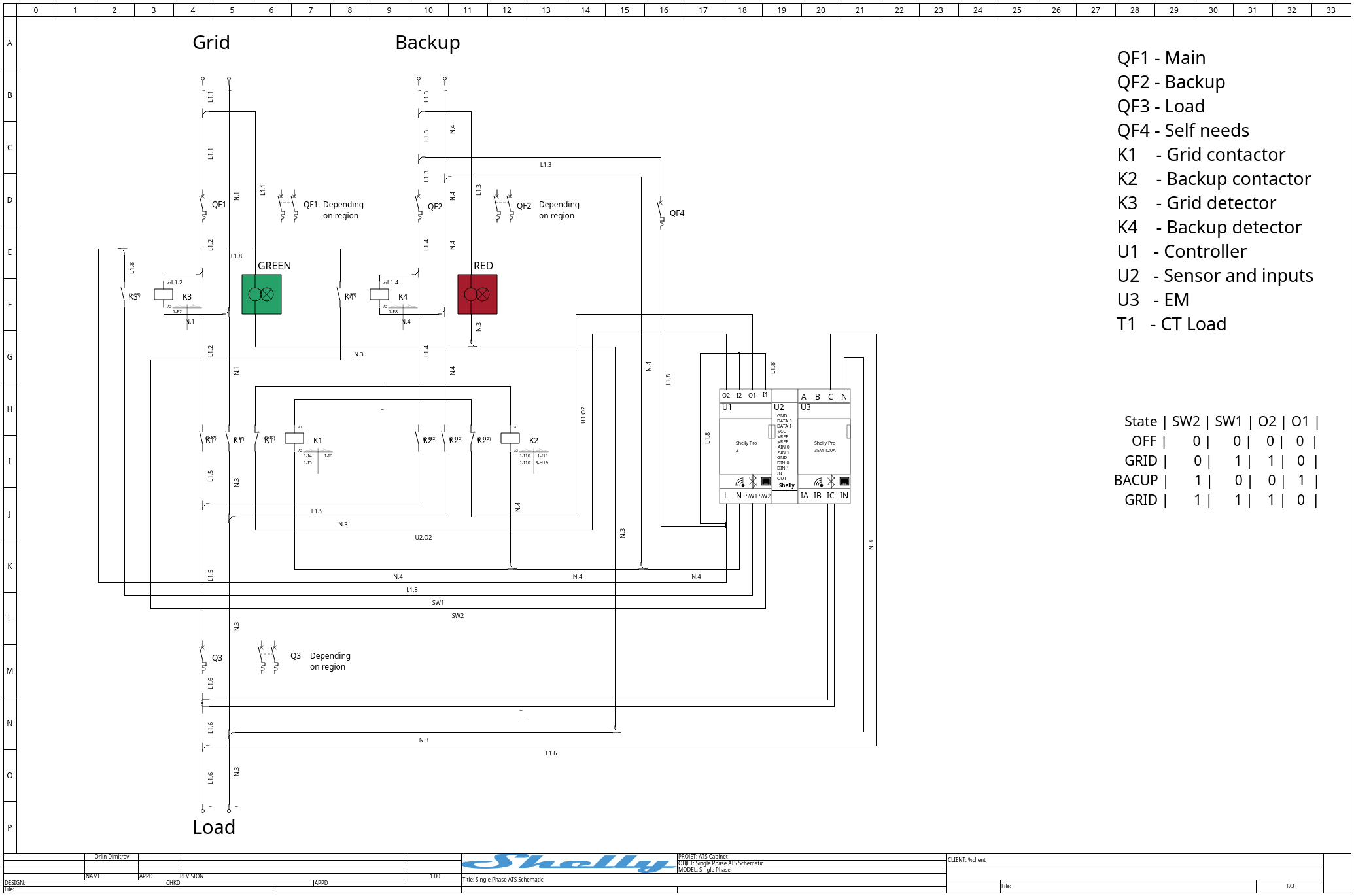Click author name 'Orlin Dimitrov'
This screenshot has height=896, width=1354.
[112, 857]
